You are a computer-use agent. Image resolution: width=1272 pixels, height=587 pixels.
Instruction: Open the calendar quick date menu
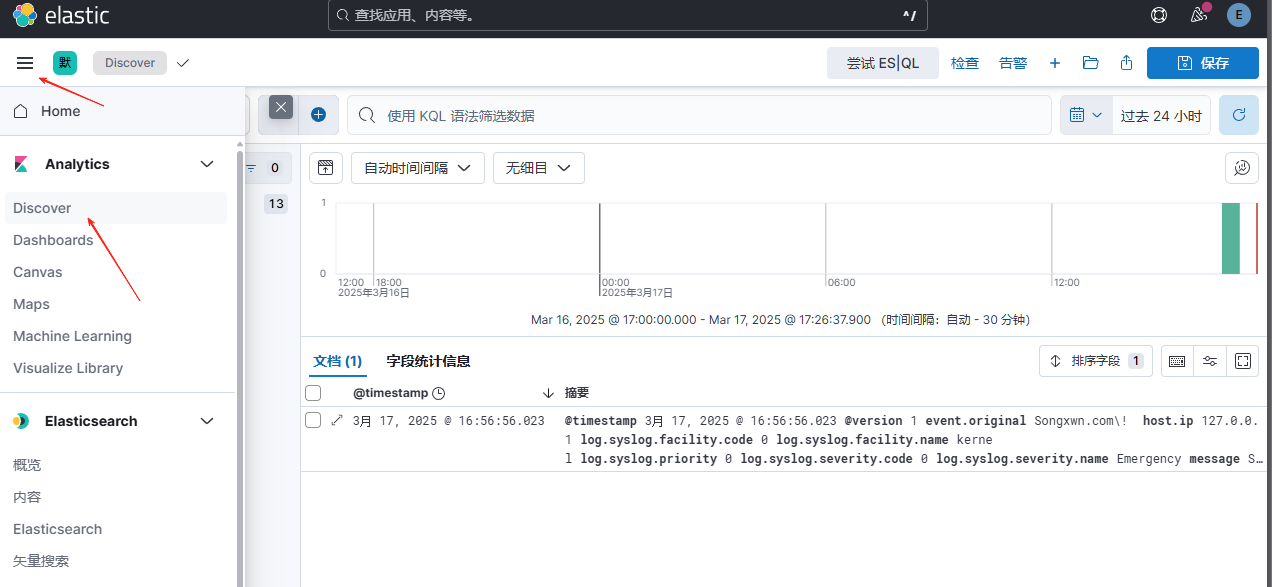click(x=1086, y=115)
